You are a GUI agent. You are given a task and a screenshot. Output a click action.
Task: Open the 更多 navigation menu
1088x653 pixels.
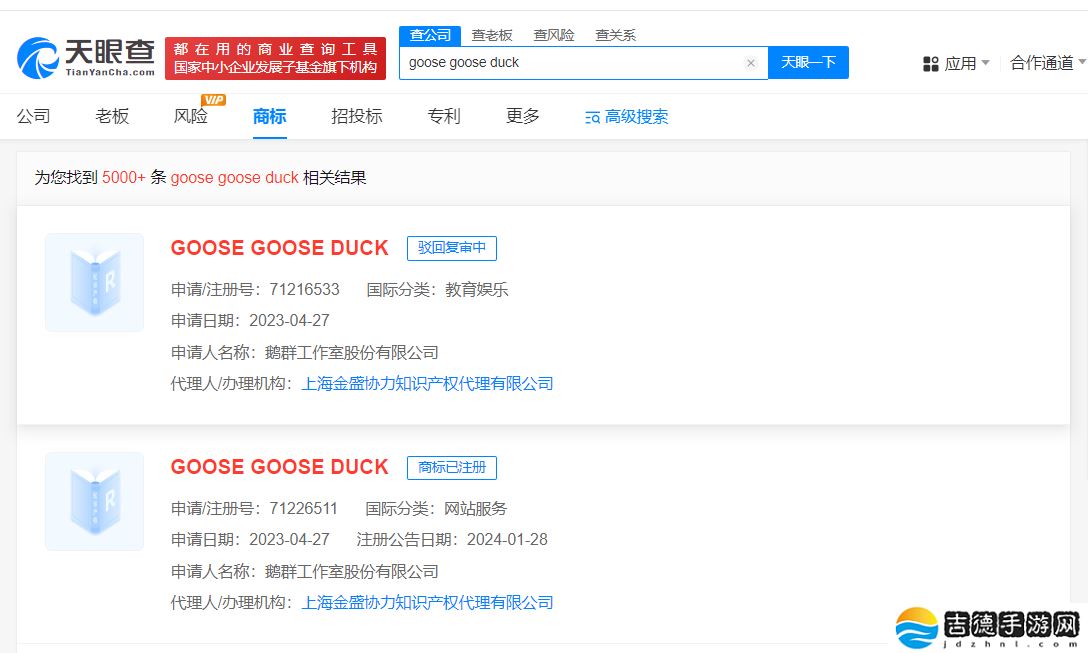(x=523, y=116)
